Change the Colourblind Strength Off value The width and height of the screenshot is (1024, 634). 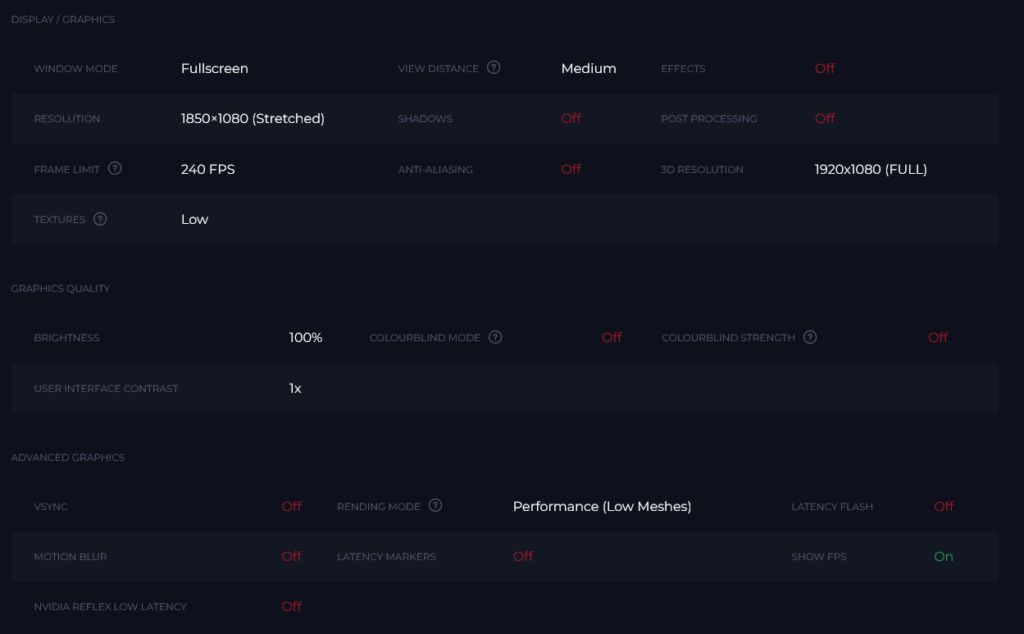pos(938,338)
